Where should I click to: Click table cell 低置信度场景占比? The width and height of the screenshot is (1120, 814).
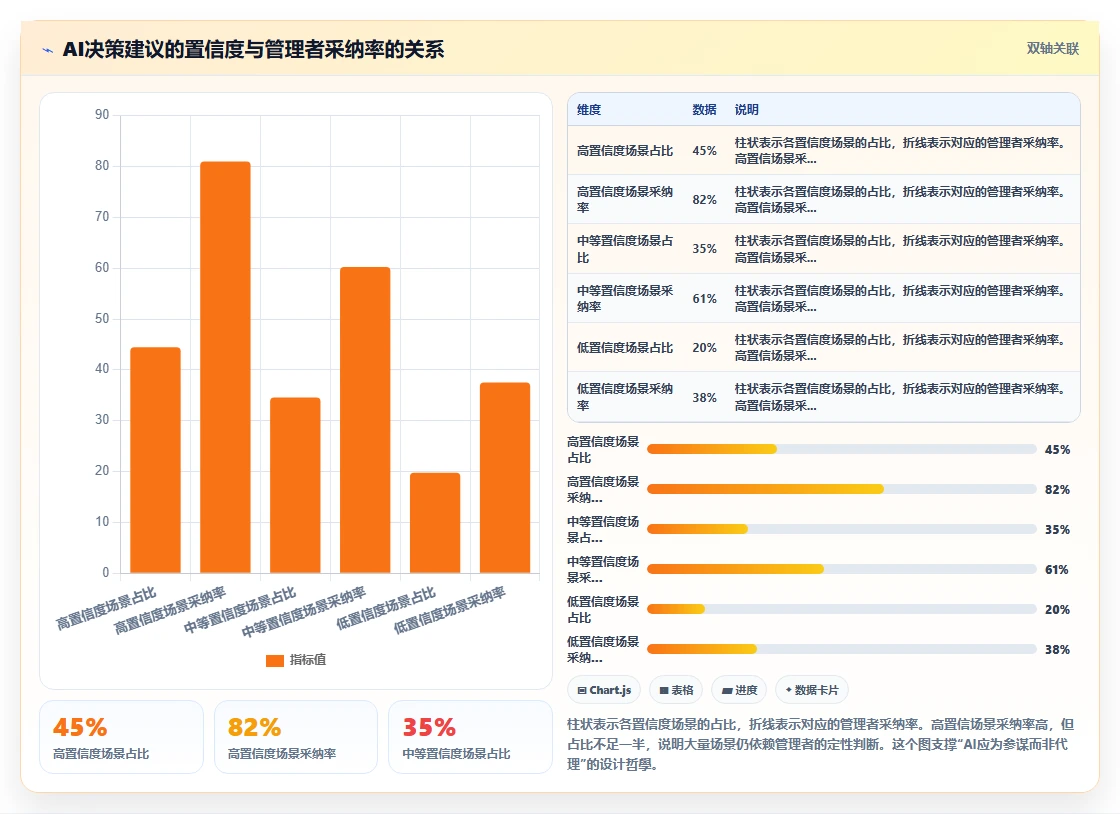pyautogui.click(x=625, y=348)
